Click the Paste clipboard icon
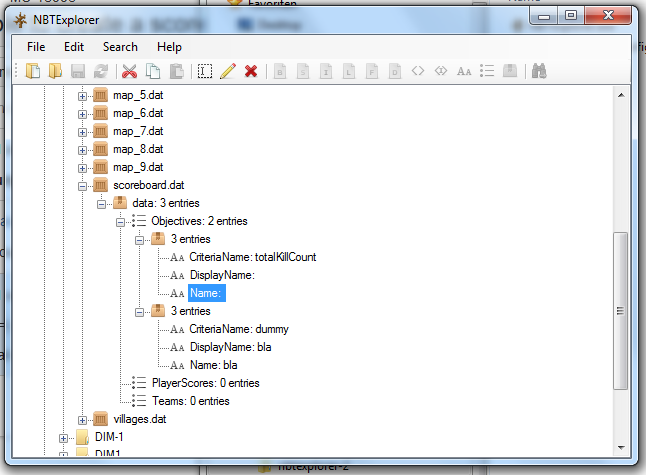Image resolution: width=646 pixels, height=475 pixels. 176,71
